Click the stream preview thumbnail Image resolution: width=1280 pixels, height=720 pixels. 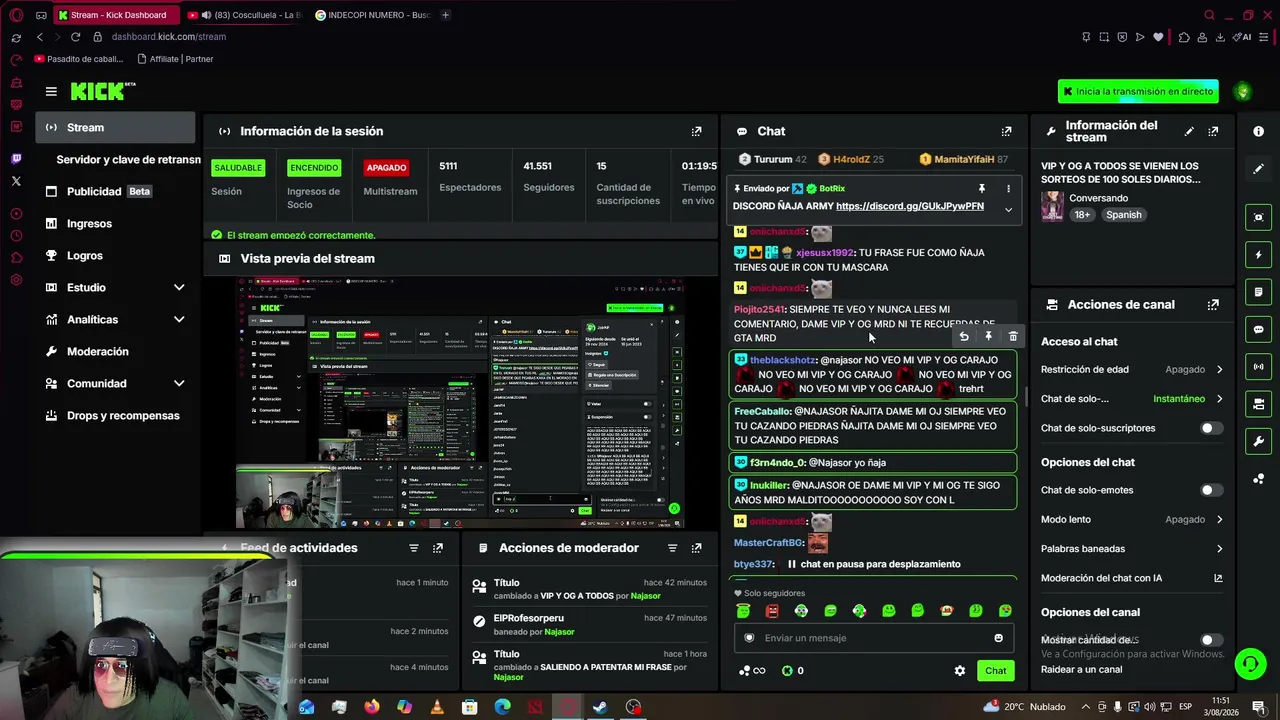[x=461, y=402]
